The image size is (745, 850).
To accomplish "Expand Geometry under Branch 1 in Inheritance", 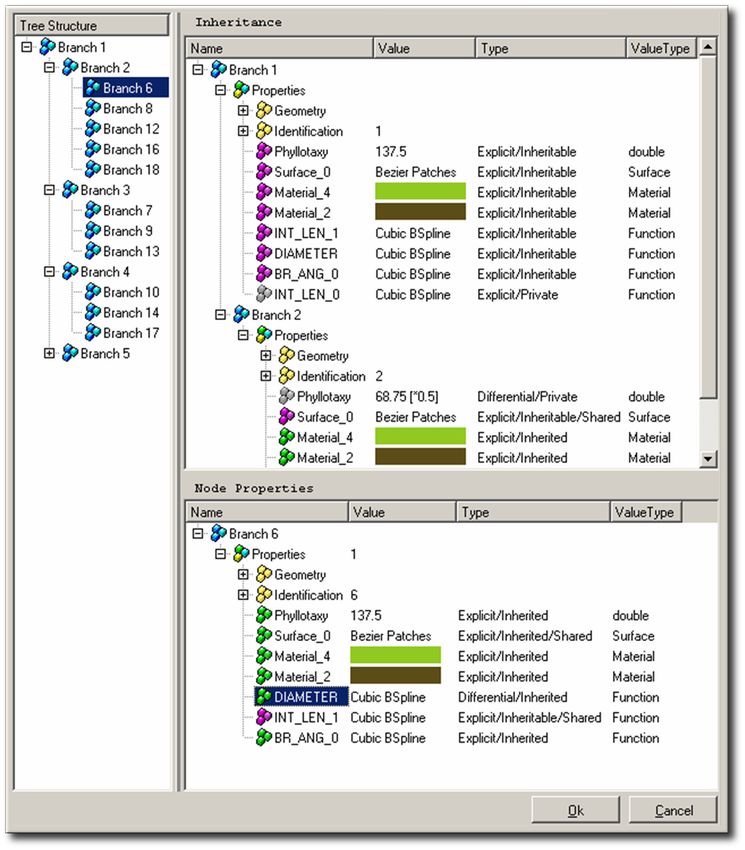I will (243, 111).
